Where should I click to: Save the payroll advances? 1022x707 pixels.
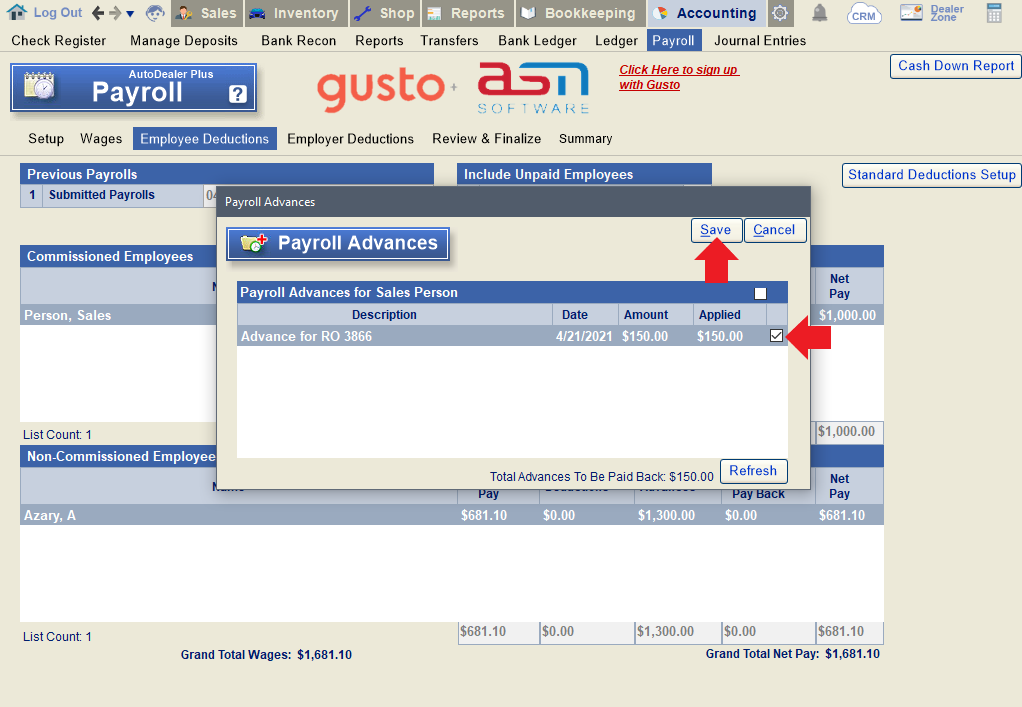pyautogui.click(x=716, y=230)
